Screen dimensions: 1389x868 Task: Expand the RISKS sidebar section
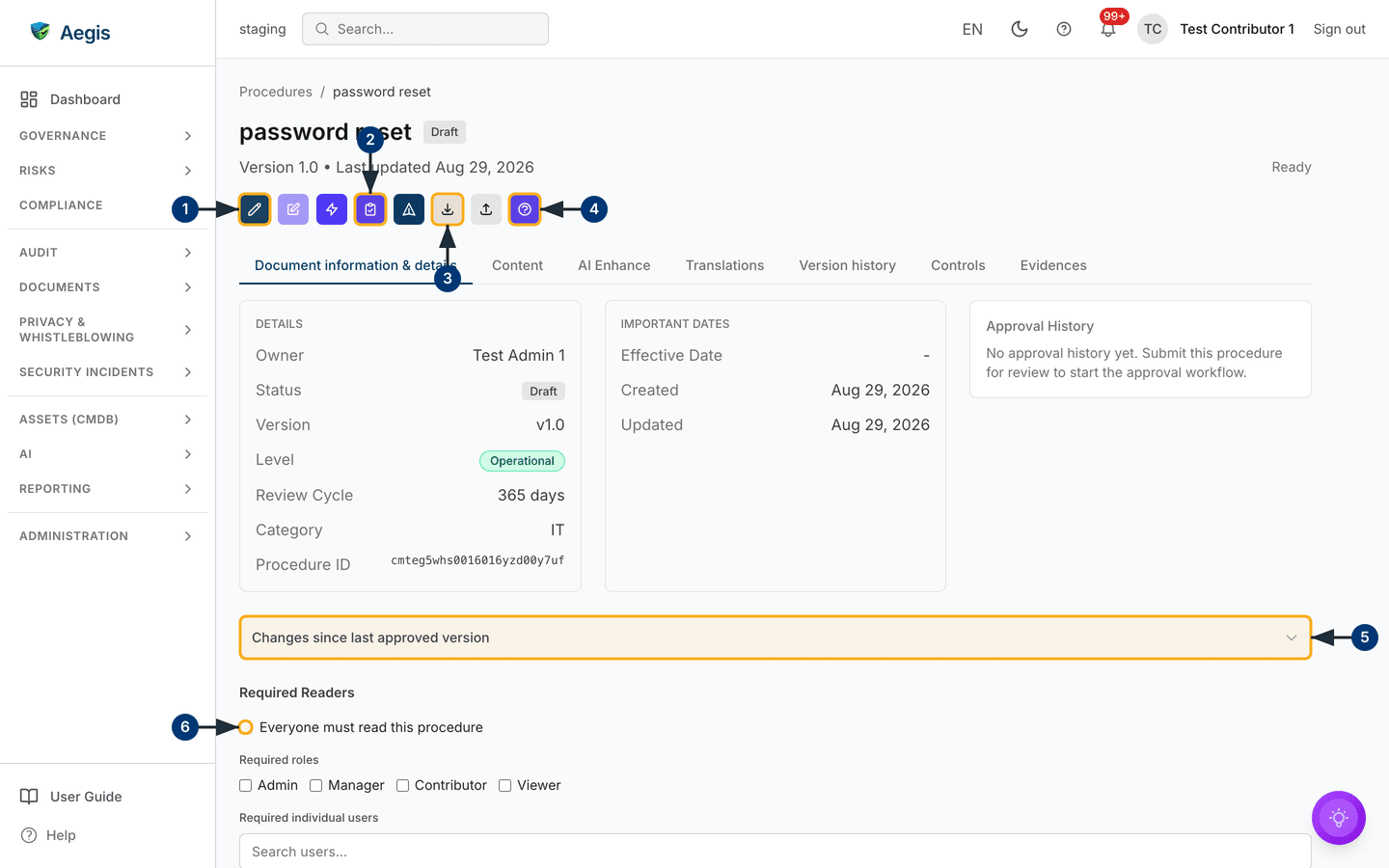[106, 171]
